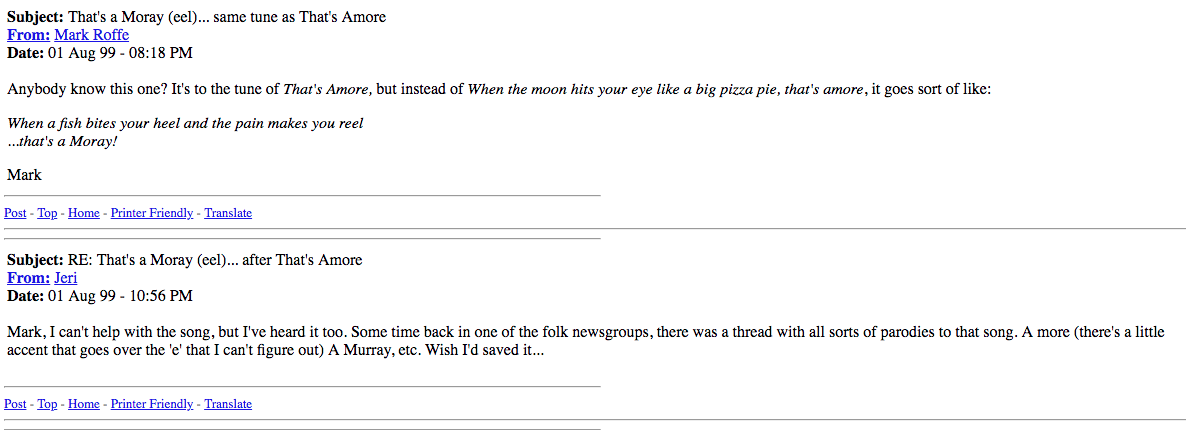This screenshot has width=1186, height=430.
Task: Jump to Top via first message's link
Action: pyautogui.click(x=47, y=213)
